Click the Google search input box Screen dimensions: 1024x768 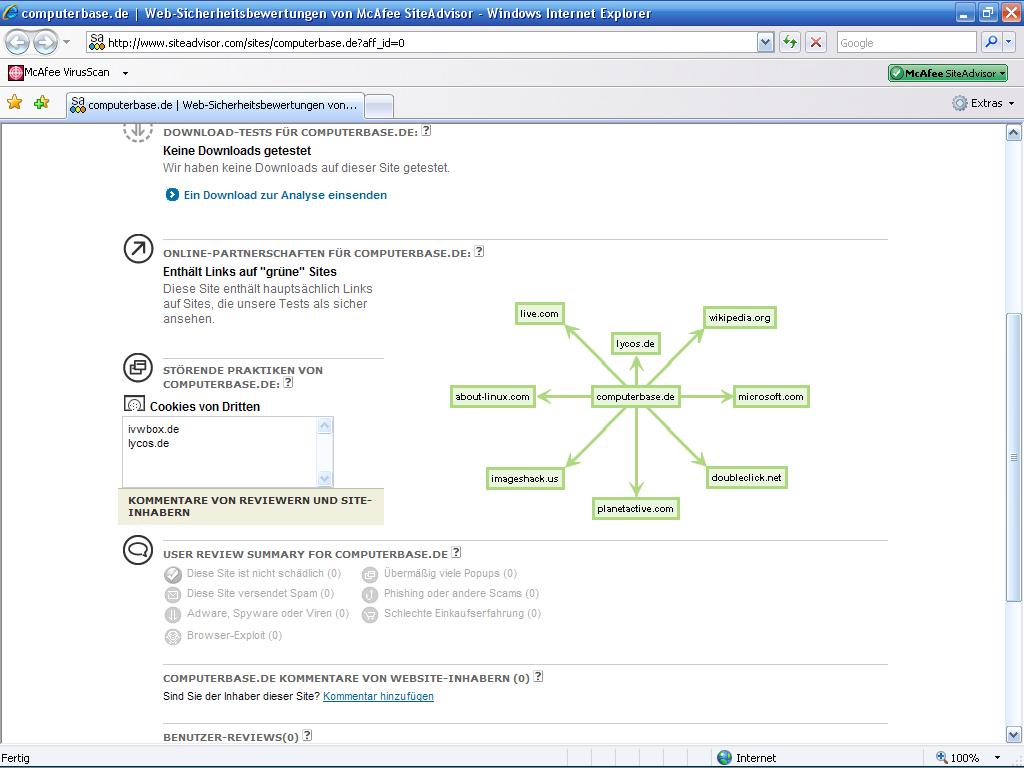point(906,42)
